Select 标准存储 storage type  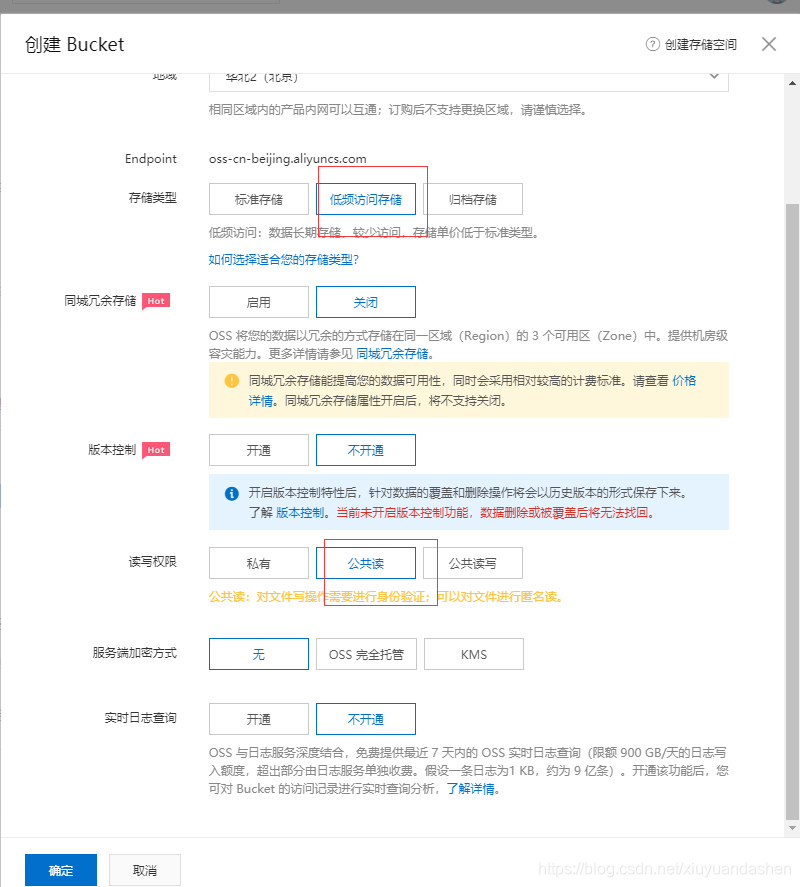click(x=258, y=199)
